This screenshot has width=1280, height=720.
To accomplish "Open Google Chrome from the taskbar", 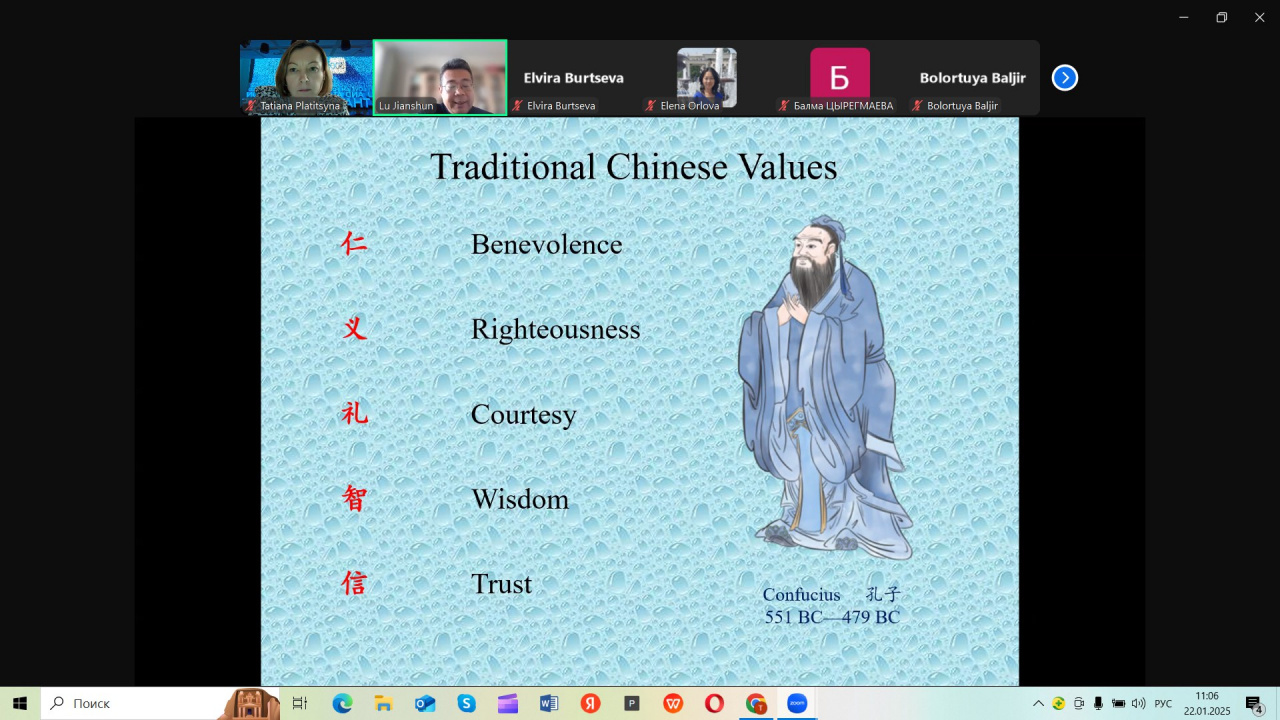I will [x=756, y=703].
